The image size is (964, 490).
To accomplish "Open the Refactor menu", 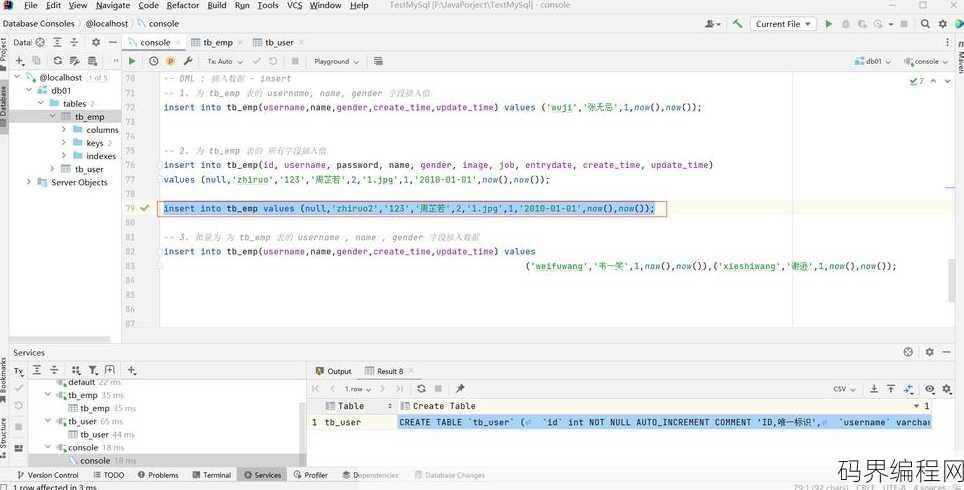I will coord(183,5).
